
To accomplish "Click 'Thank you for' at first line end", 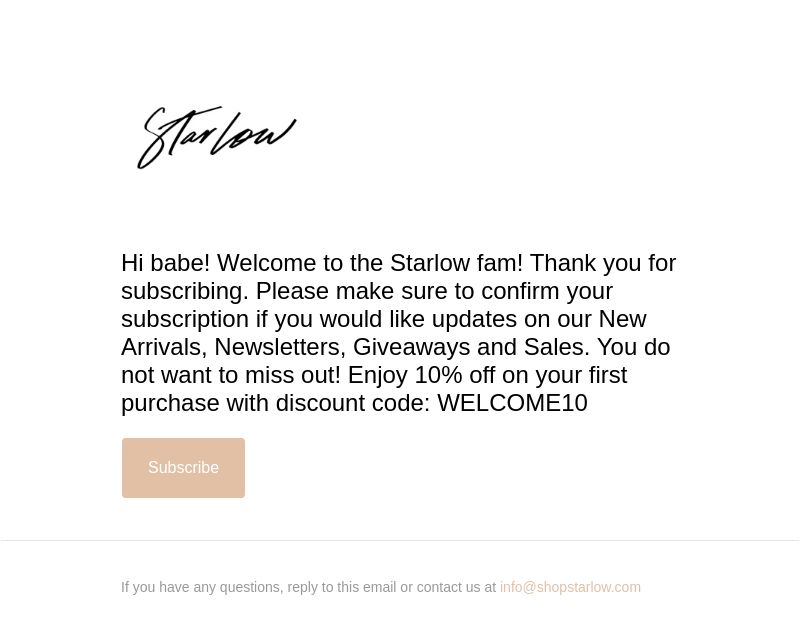I will pyautogui.click(x=603, y=263).
